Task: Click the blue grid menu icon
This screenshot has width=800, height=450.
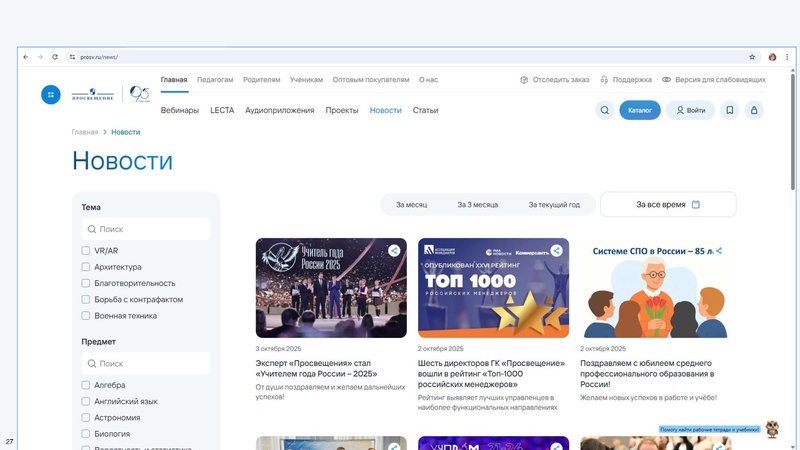Action: (x=50, y=94)
